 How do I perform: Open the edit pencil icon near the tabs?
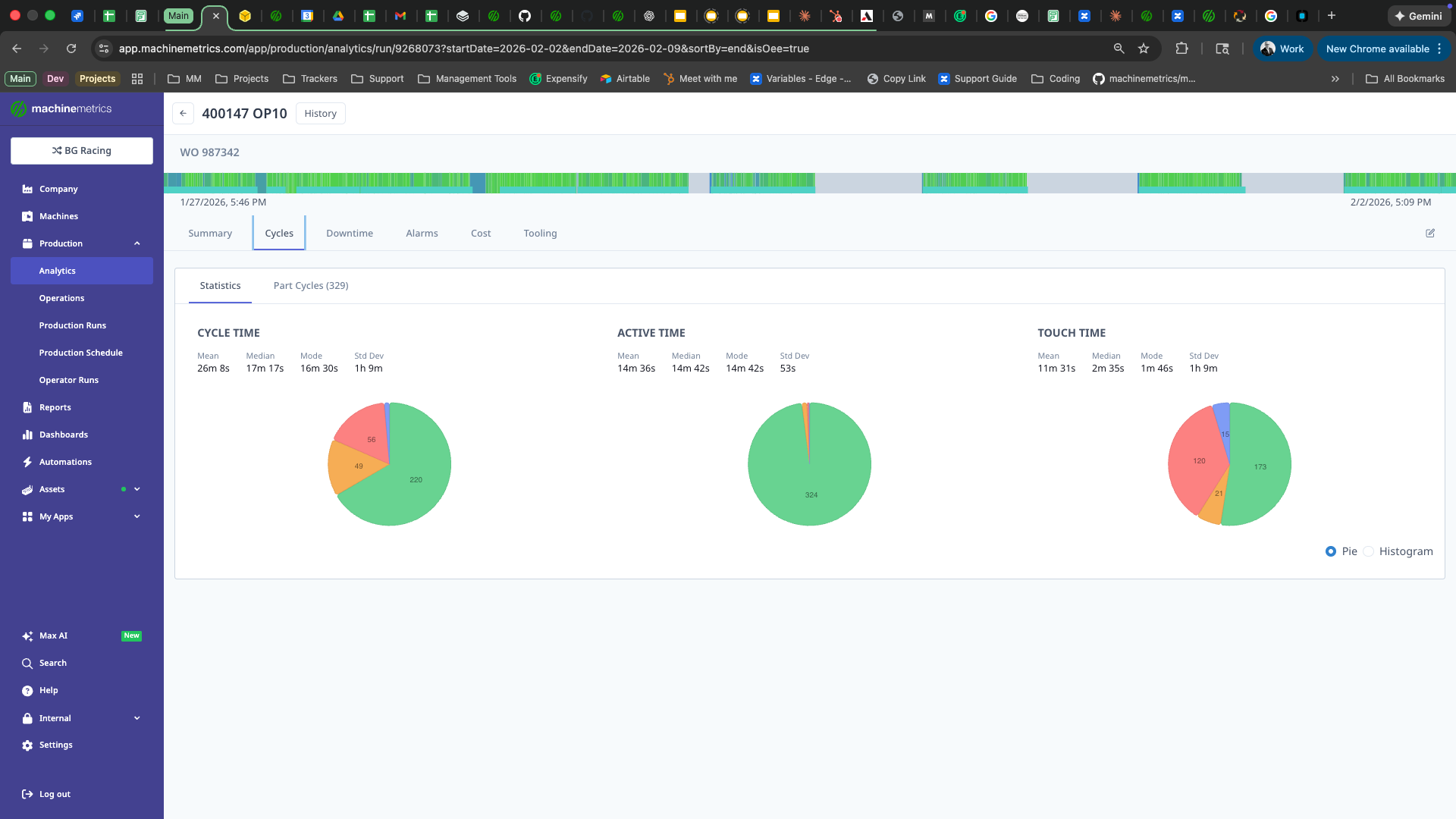tap(1431, 234)
